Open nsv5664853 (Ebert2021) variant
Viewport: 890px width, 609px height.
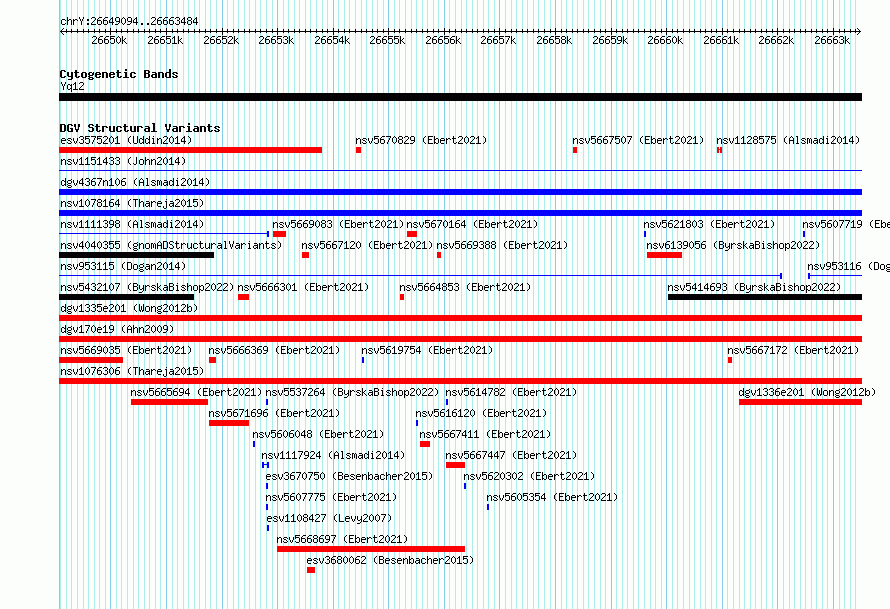coord(465,287)
